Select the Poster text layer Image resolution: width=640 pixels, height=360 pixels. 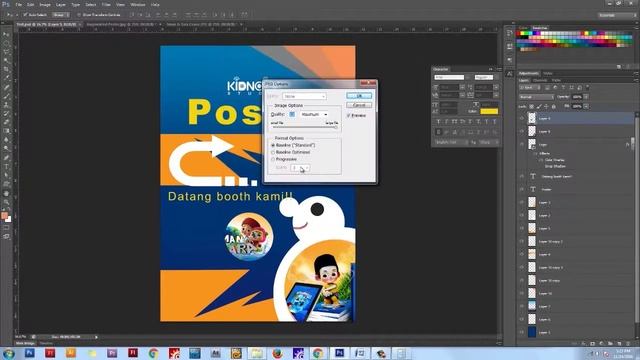[x=576, y=189]
